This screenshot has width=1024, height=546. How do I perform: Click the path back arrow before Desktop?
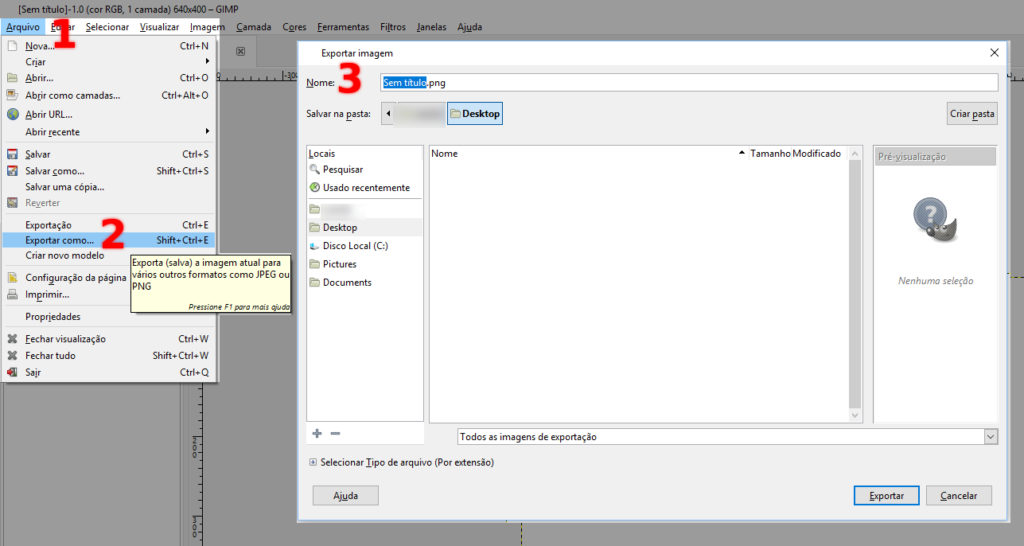point(387,114)
